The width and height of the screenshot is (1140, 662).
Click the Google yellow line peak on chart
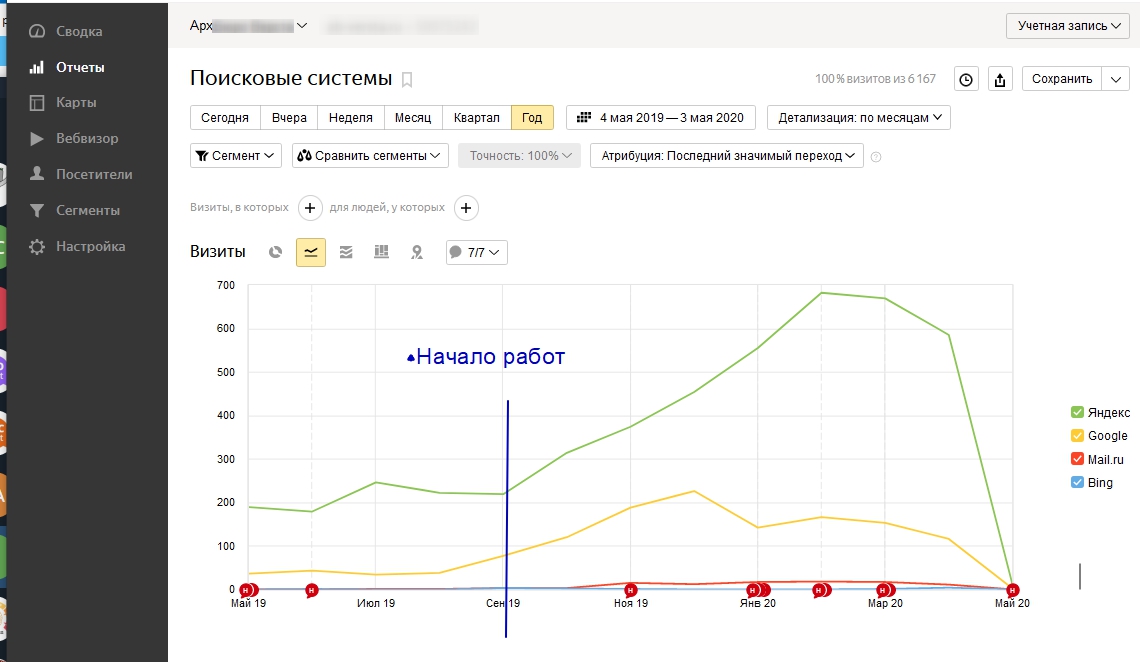click(694, 491)
